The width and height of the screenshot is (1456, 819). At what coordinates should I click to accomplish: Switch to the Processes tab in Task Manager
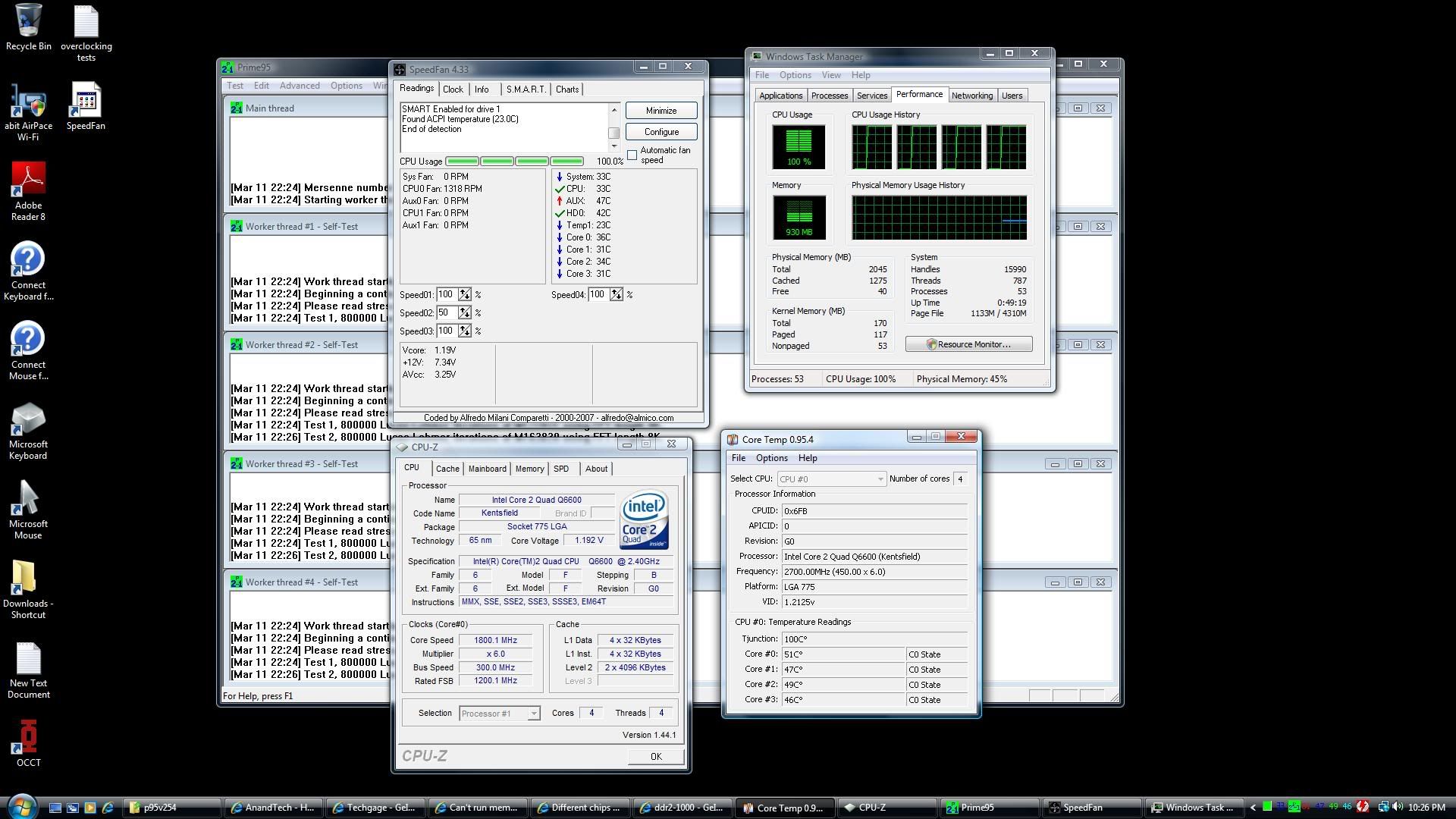829,96
